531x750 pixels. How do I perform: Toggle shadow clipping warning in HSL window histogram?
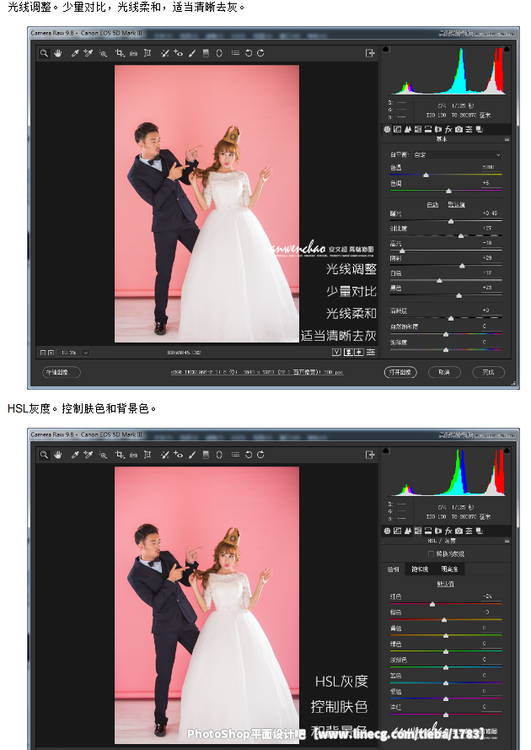coord(386,450)
